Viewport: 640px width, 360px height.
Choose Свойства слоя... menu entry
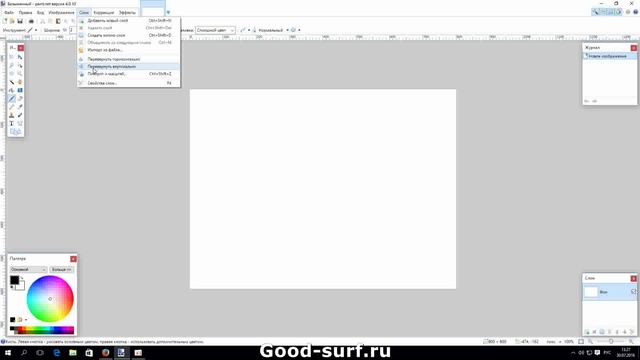click(129, 83)
